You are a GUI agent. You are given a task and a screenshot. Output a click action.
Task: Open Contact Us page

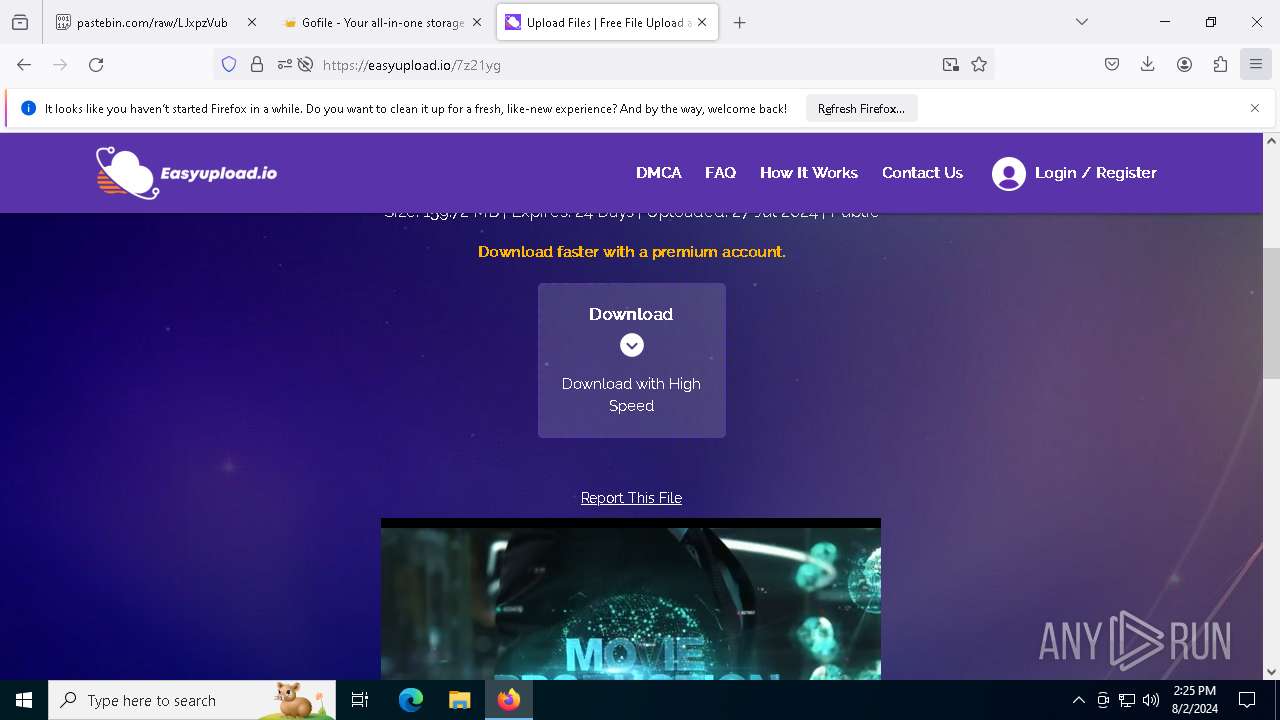click(922, 173)
